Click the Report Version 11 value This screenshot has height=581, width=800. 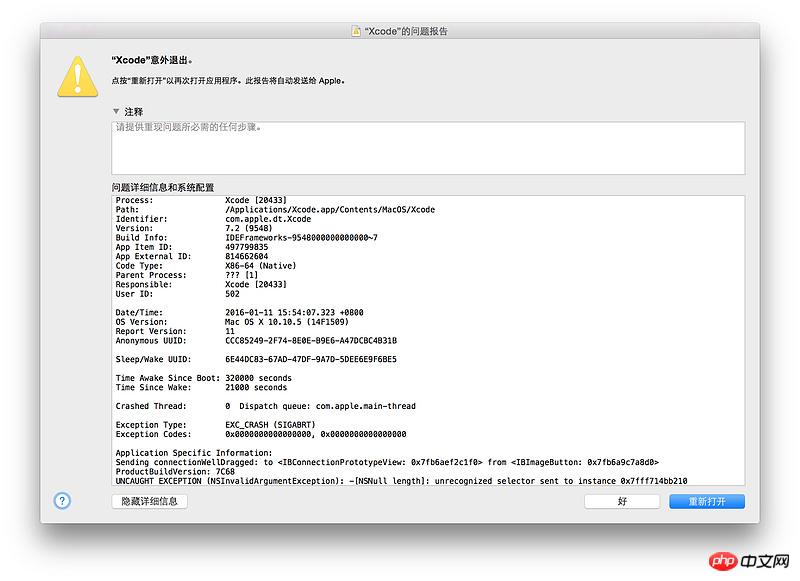click(x=230, y=331)
